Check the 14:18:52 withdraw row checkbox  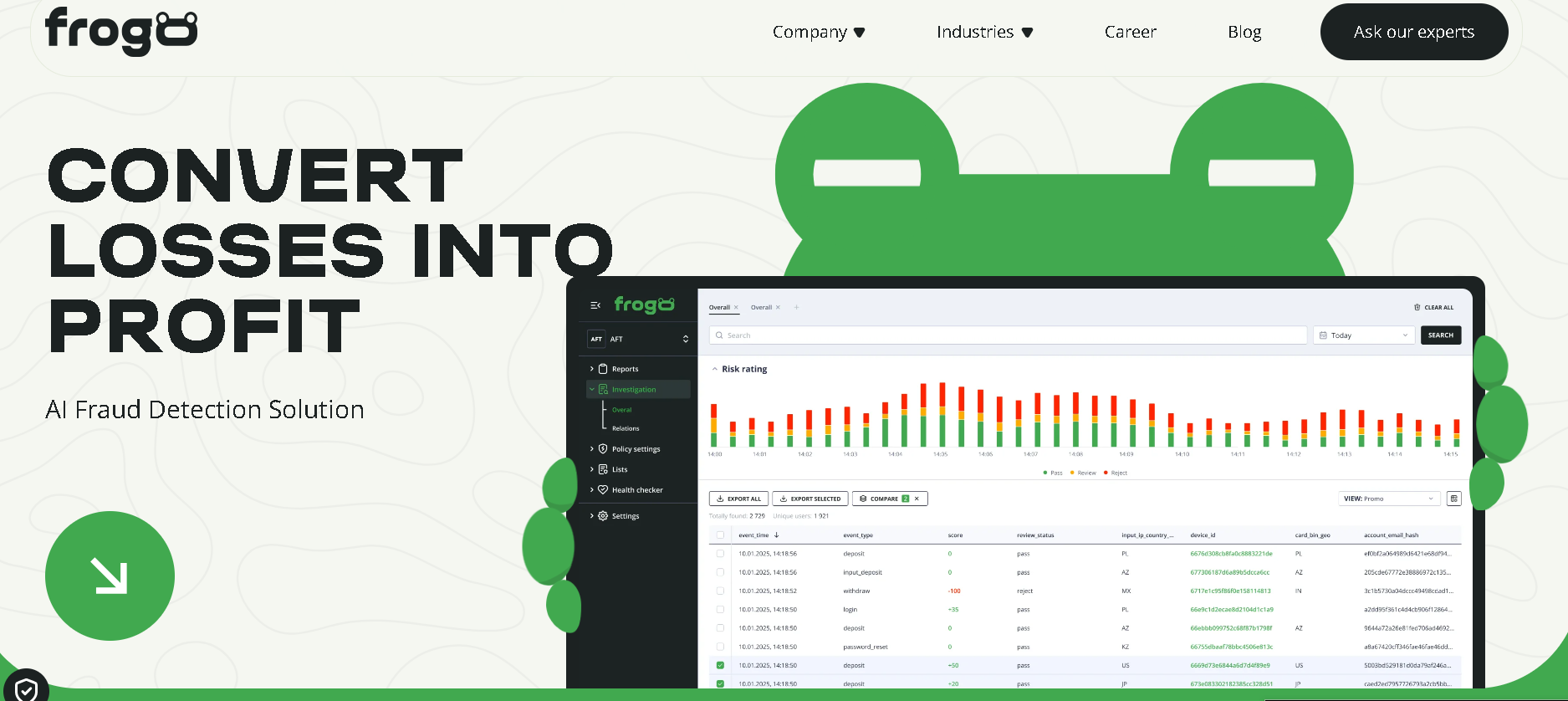pyautogui.click(x=720, y=591)
